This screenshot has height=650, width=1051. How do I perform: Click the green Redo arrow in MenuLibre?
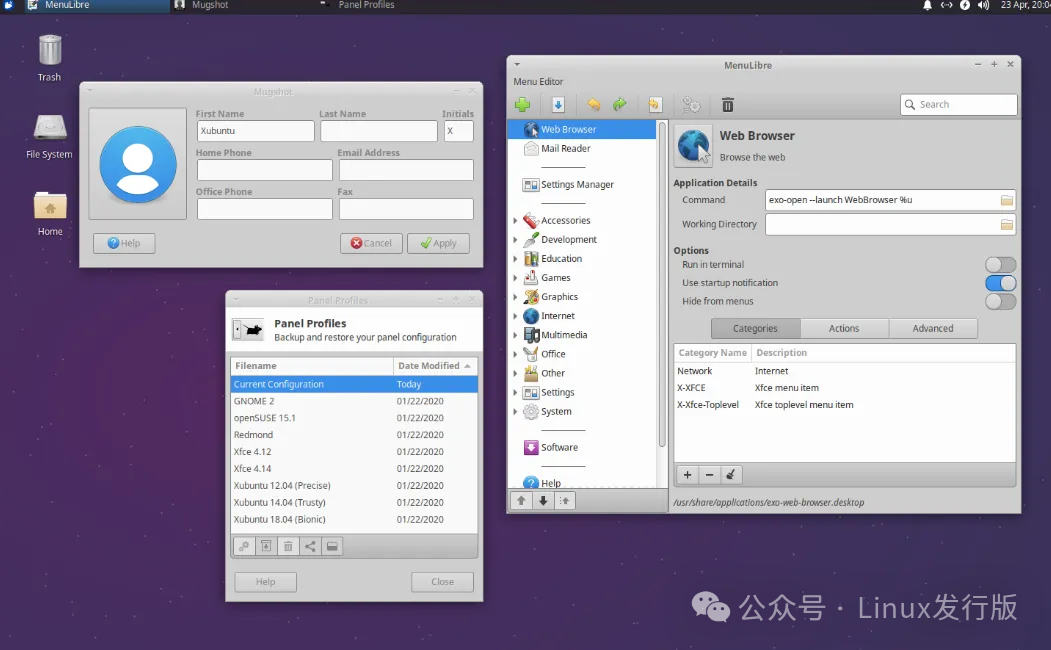[619, 105]
